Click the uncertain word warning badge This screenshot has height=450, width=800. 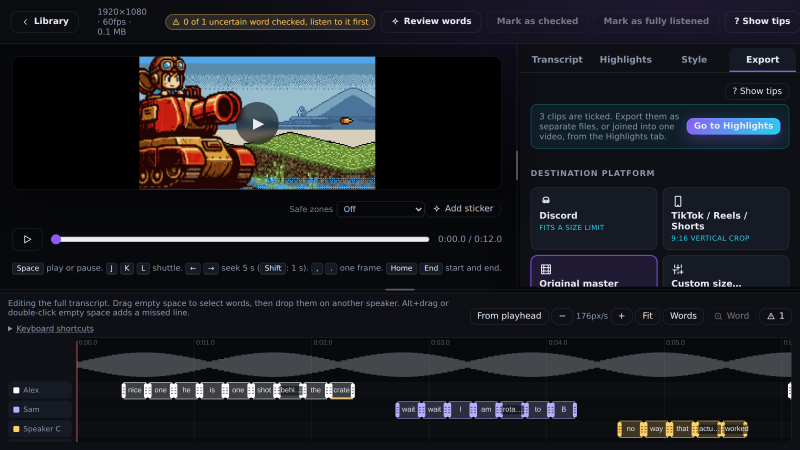click(270, 22)
